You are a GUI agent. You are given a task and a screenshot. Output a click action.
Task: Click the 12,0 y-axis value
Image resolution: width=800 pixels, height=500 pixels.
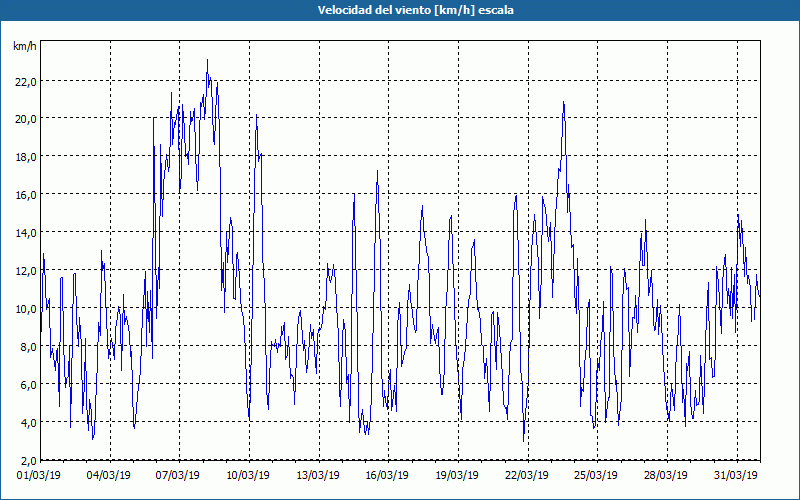pos(26,270)
